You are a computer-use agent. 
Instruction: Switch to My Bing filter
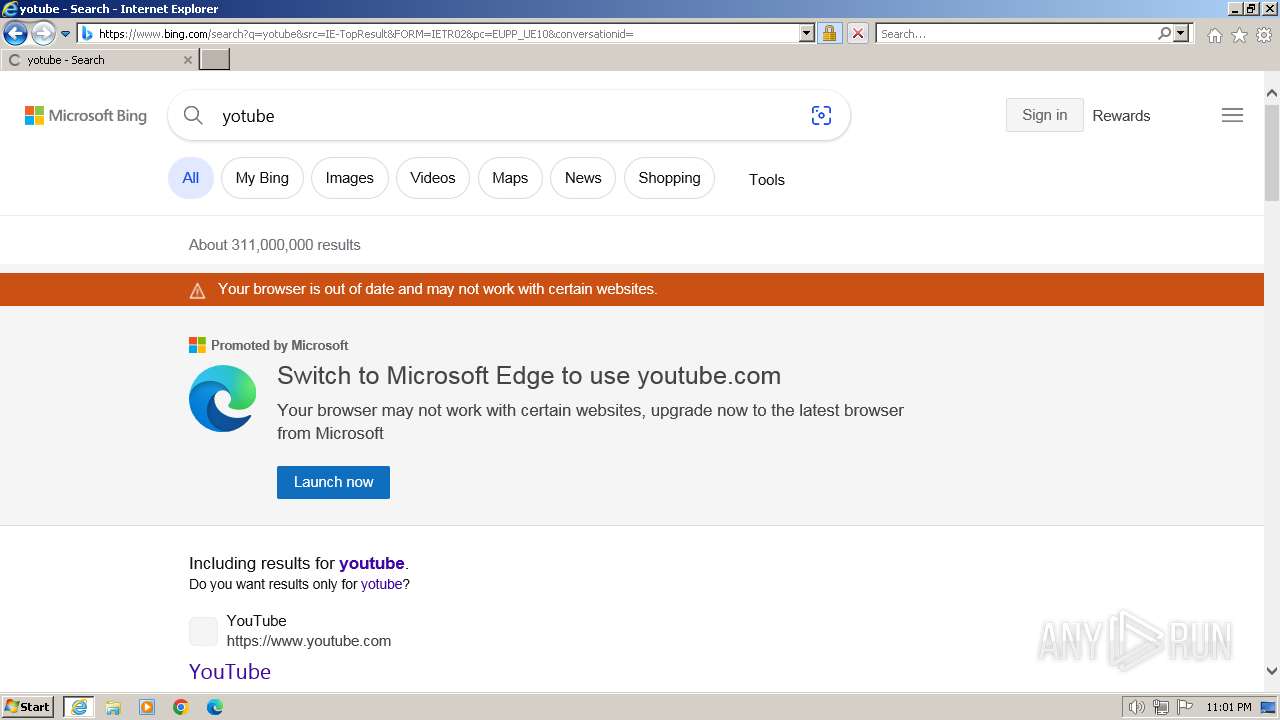point(262,178)
